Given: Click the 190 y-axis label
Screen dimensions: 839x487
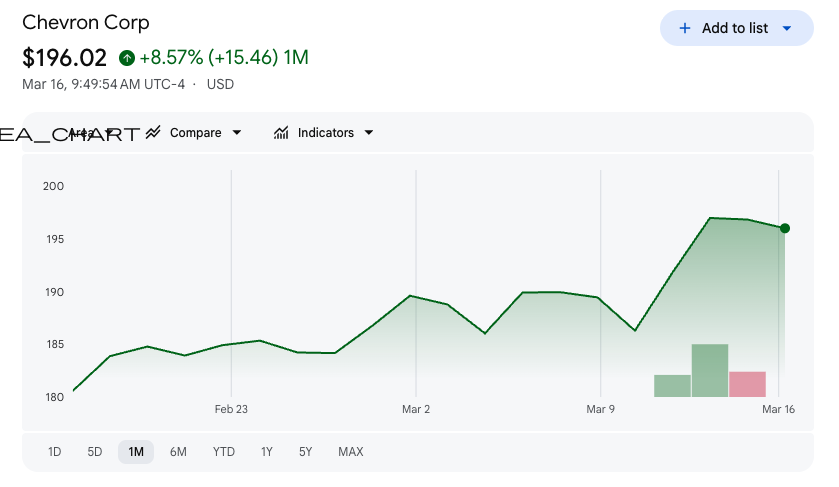Looking at the screenshot, I should [x=54, y=292].
